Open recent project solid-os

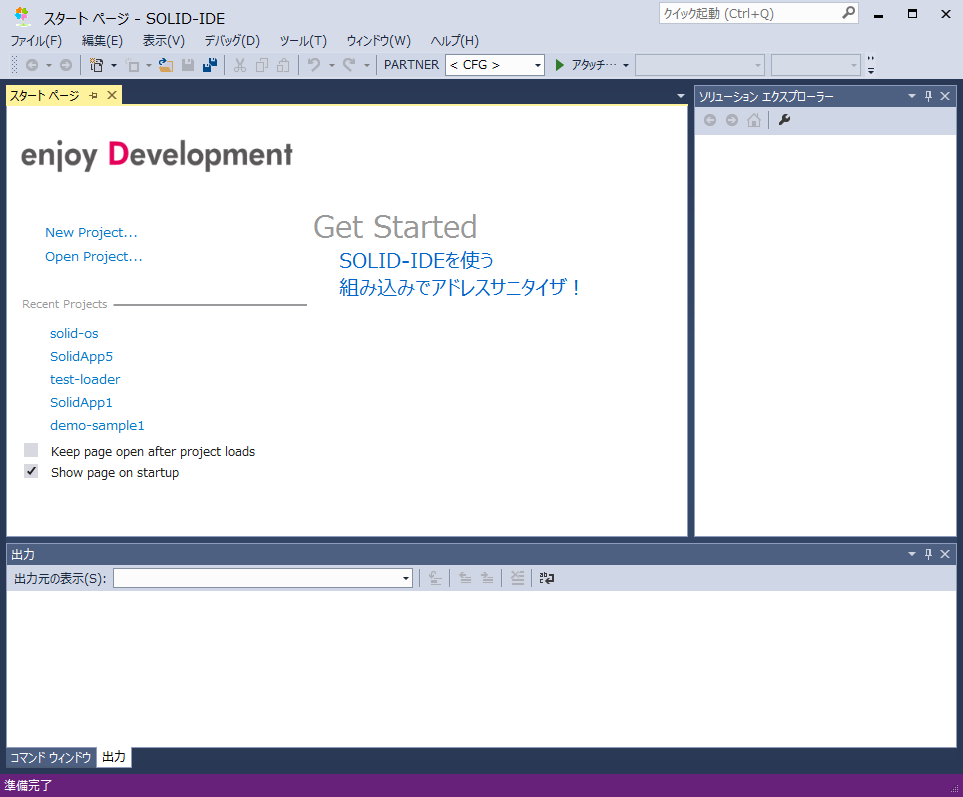point(74,333)
